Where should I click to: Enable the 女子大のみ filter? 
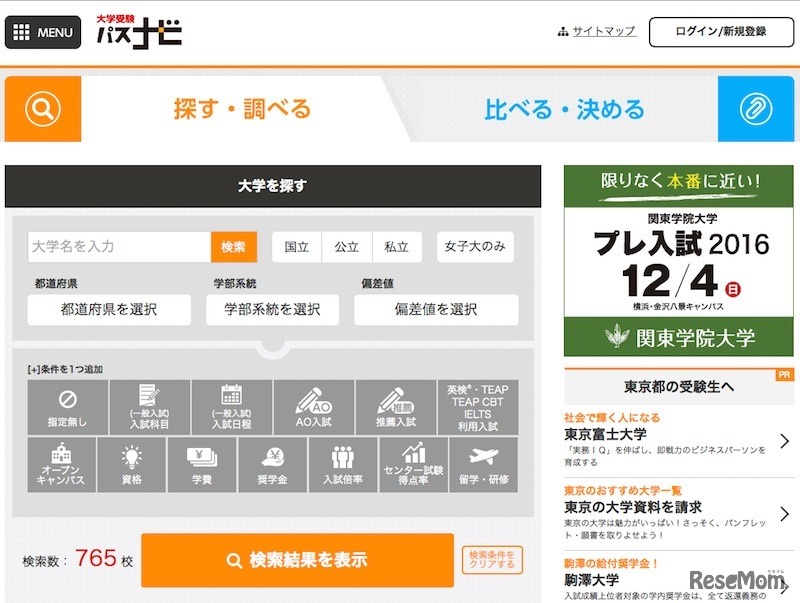pyautogui.click(x=477, y=245)
